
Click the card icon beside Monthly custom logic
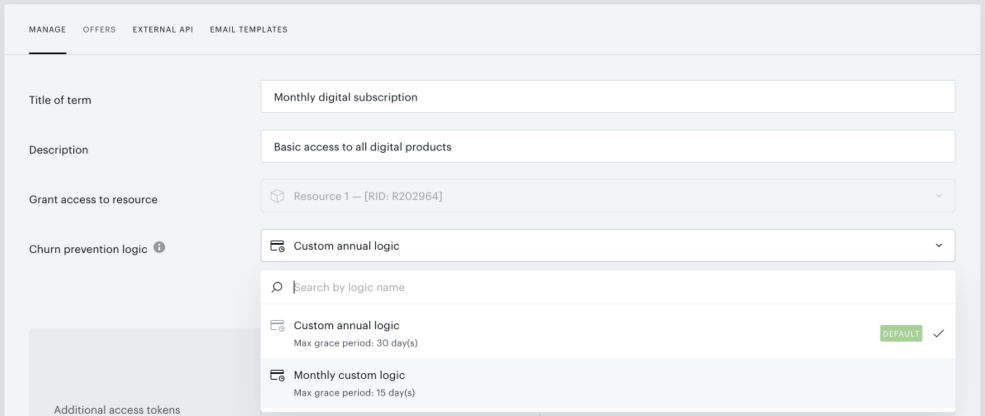[x=277, y=375]
